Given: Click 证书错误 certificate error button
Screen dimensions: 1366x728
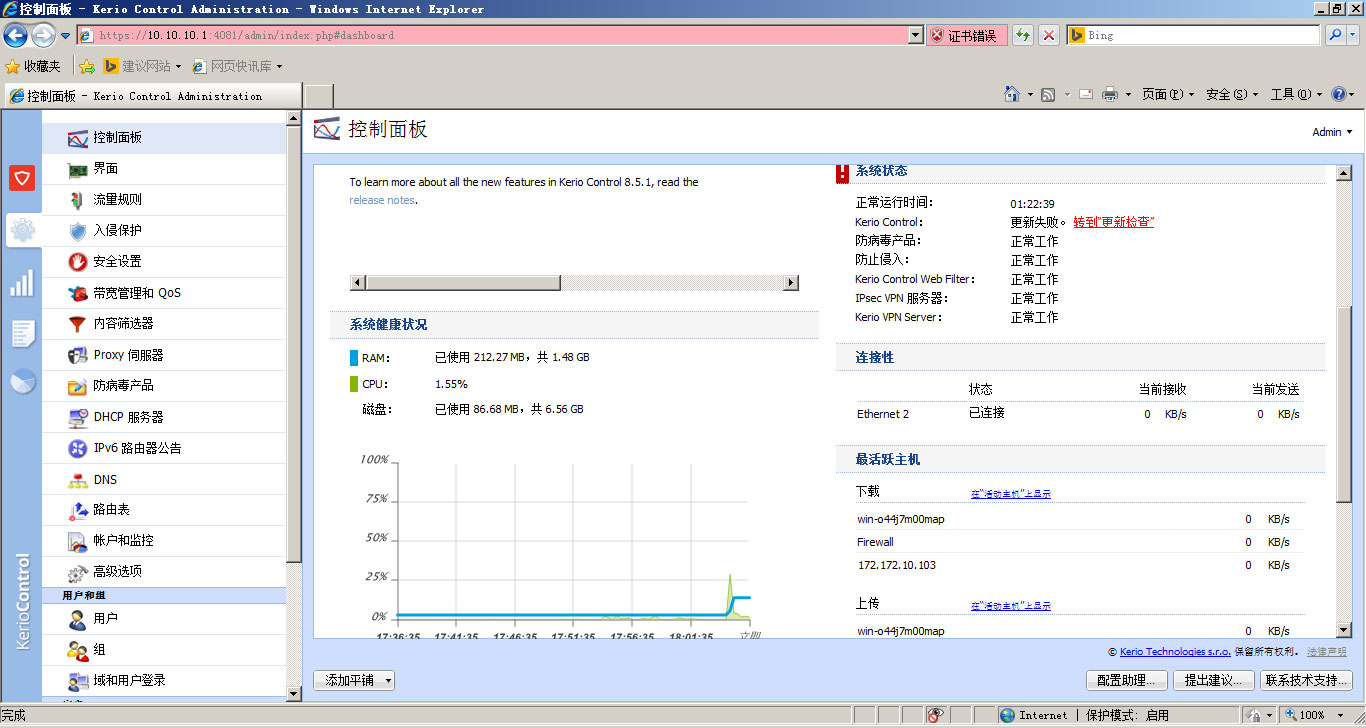Looking at the screenshot, I should [966, 35].
